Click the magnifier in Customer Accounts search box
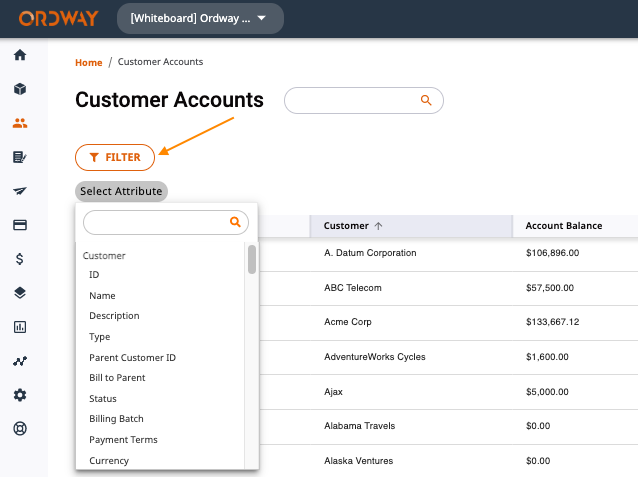The width and height of the screenshot is (638, 477). point(426,100)
